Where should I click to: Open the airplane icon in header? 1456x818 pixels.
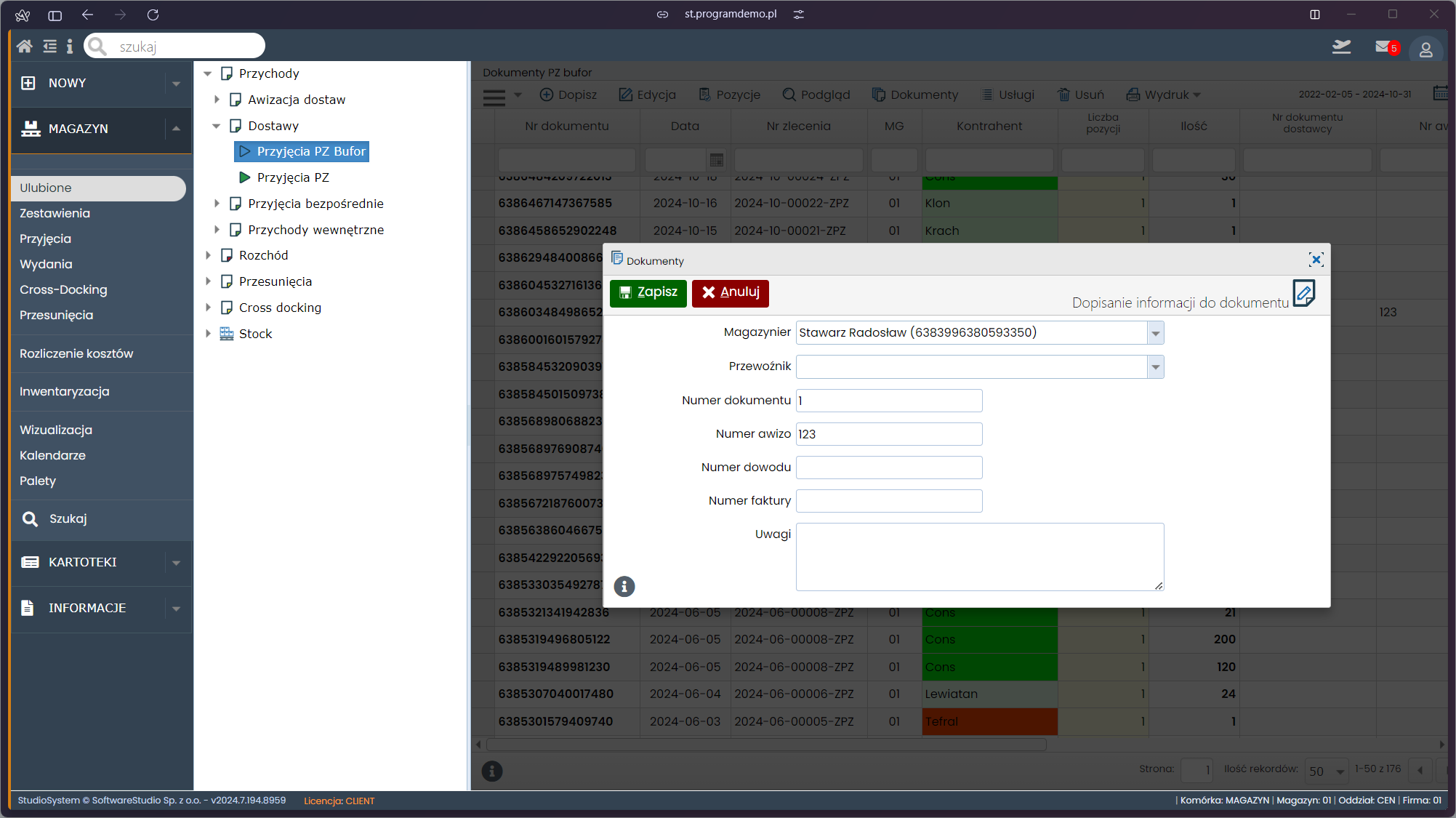tap(1341, 47)
